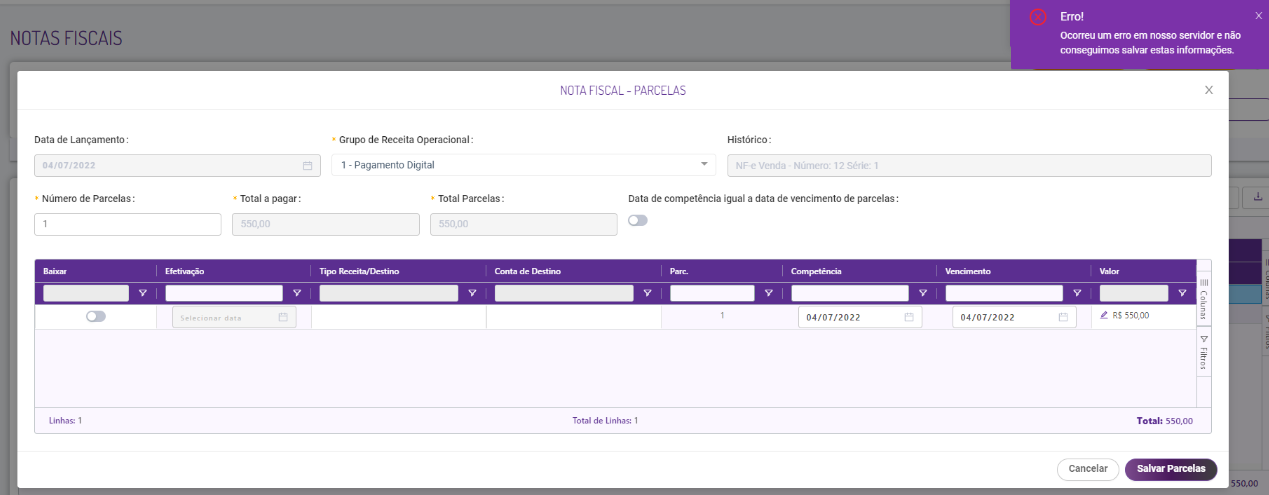Open filter icon for Tipo Receita/Destino column
1269x495 pixels.
(472, 293)
